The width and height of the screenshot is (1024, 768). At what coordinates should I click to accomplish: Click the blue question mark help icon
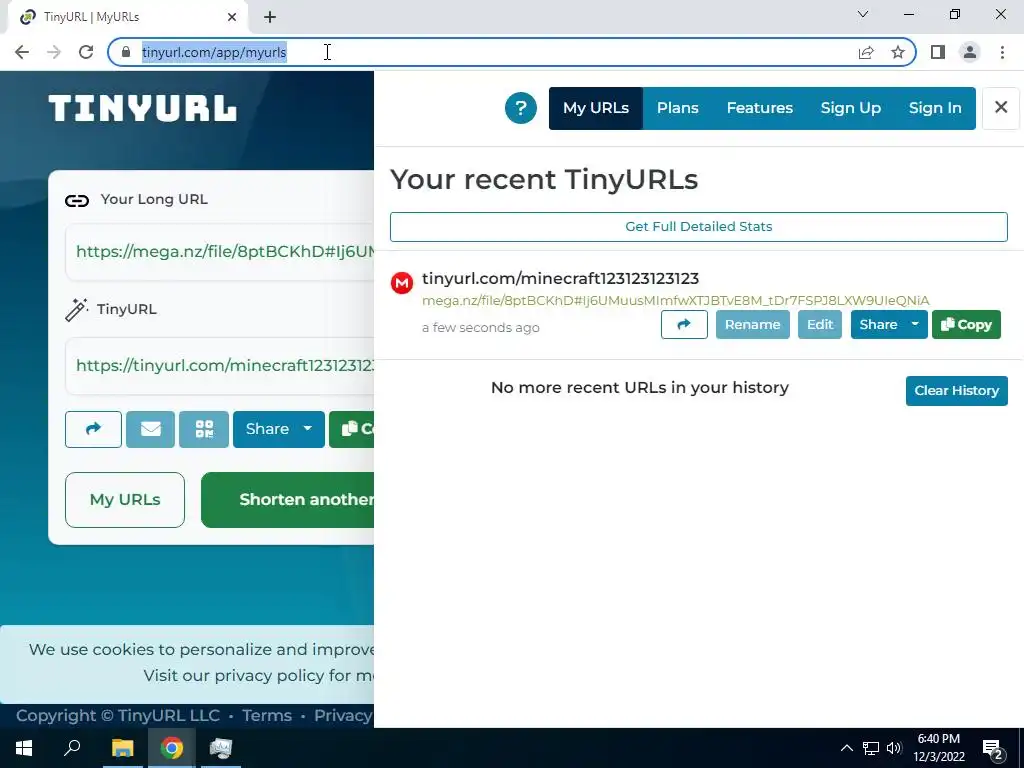pyautogui.click(x=520, y=108)
